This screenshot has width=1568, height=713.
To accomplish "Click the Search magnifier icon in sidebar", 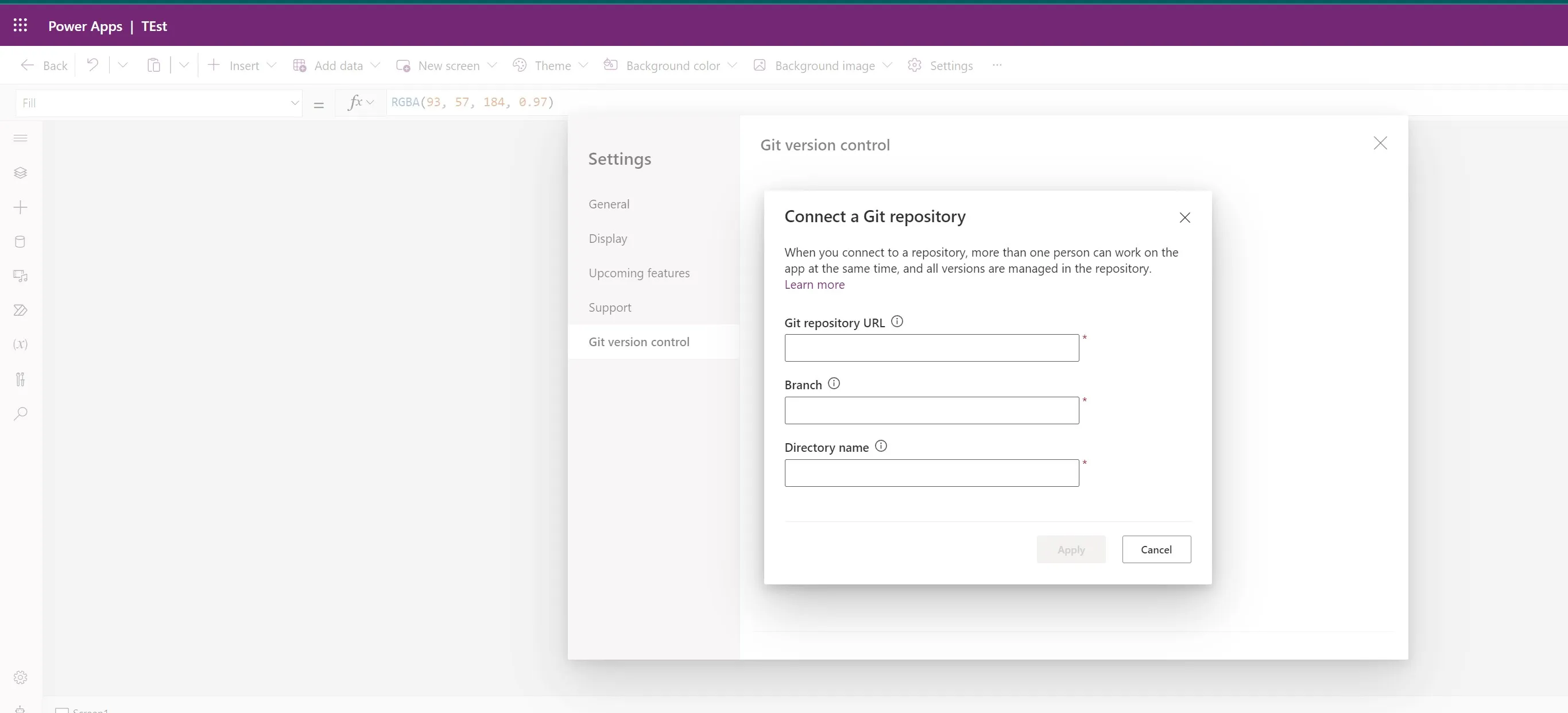I will 20,414.
